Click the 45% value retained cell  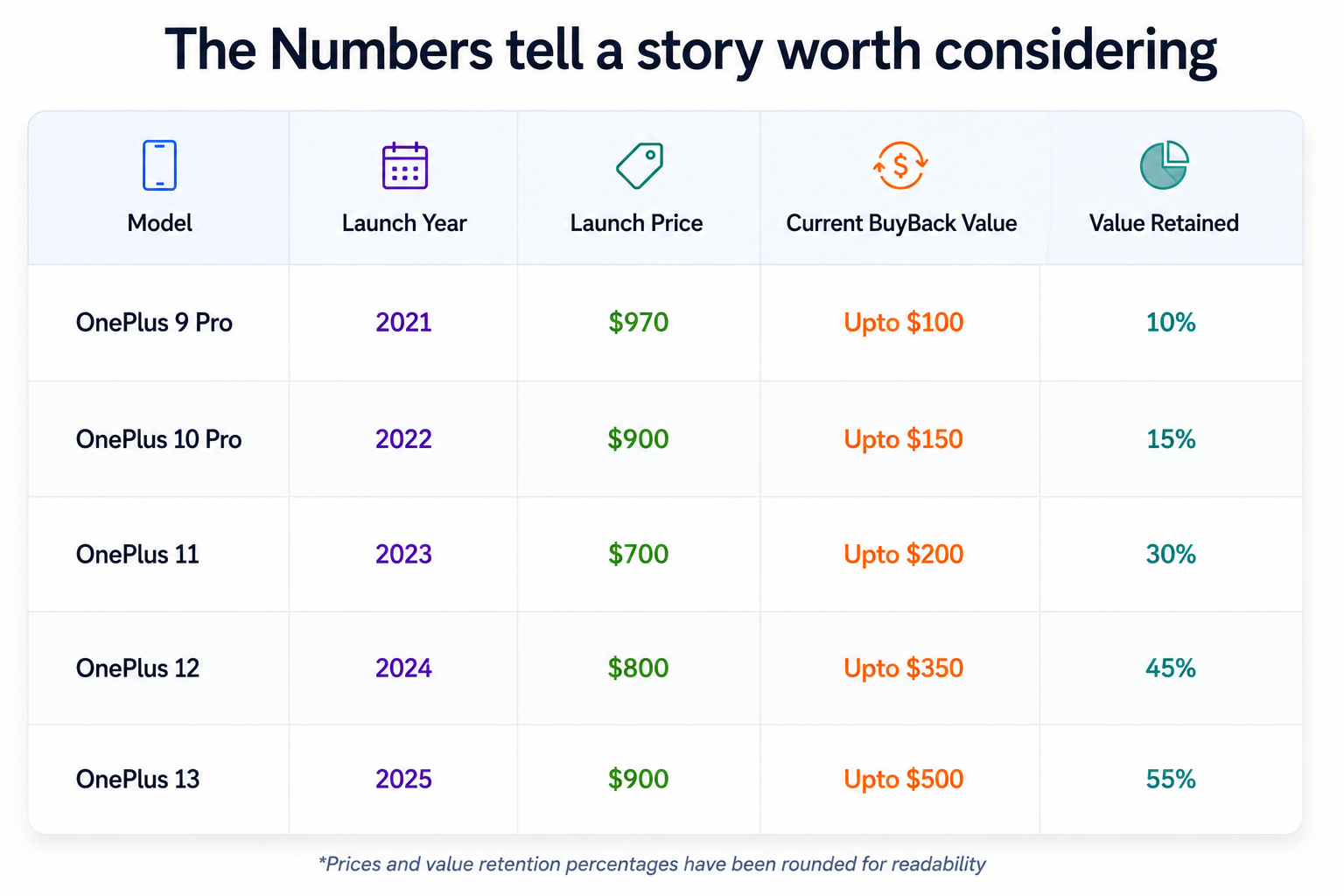click(x=1171, y=668)
